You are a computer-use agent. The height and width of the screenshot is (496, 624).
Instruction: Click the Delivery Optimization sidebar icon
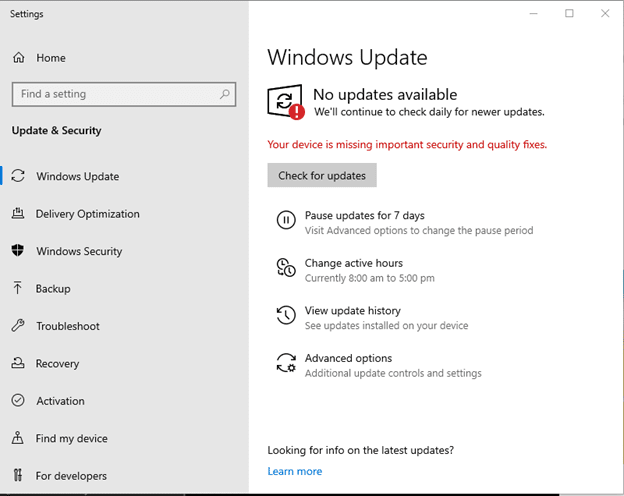(18, 214)
